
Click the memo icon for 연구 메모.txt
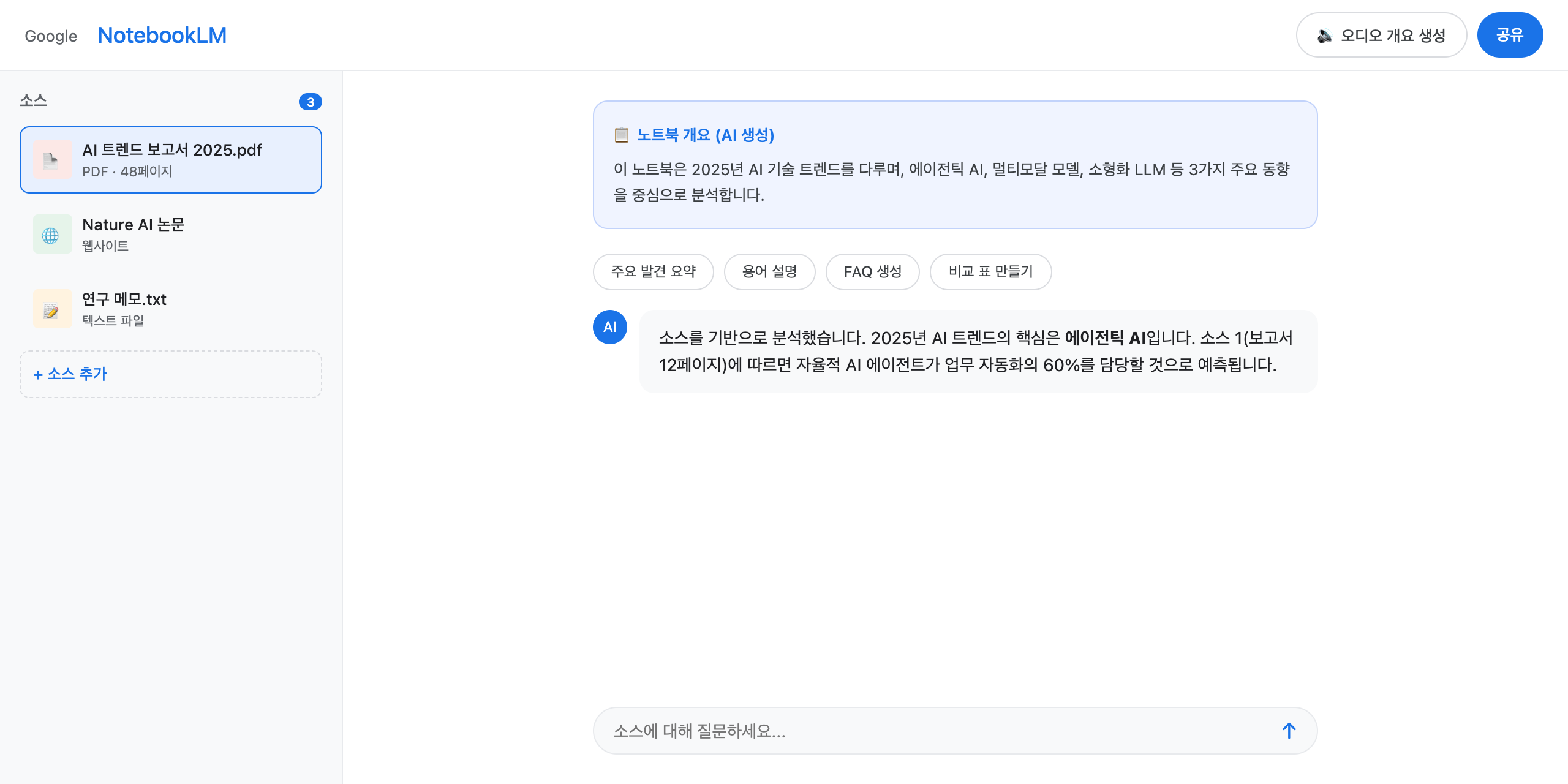tap(52, 309)
